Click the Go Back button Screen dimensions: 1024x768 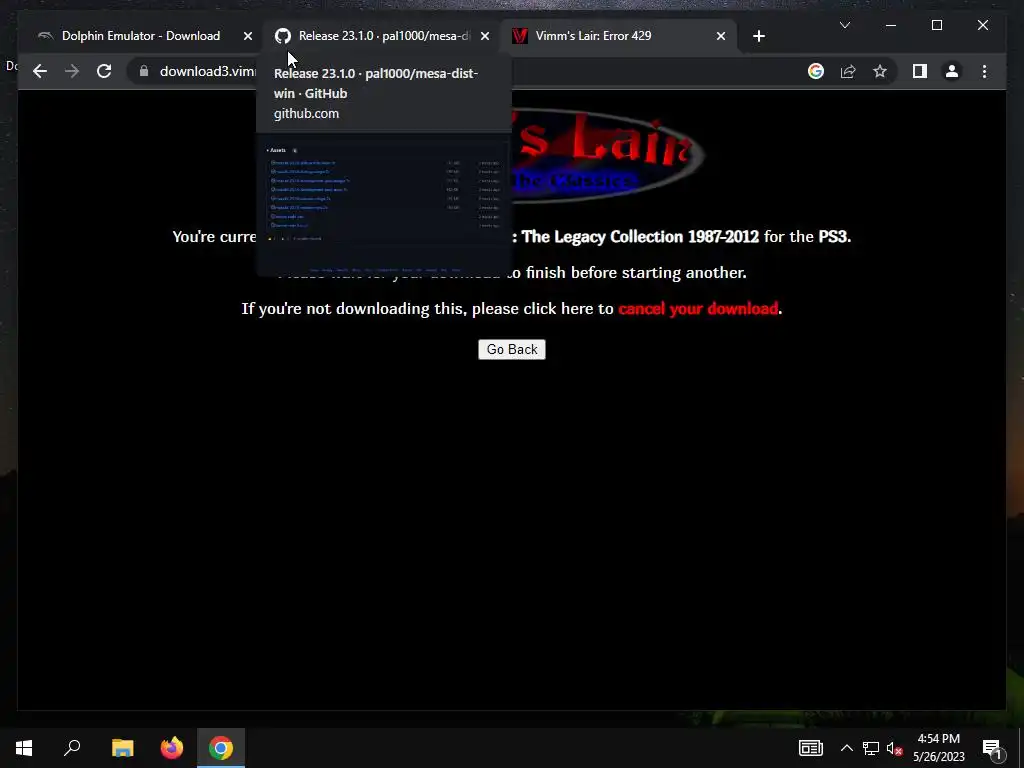(511, 349)
